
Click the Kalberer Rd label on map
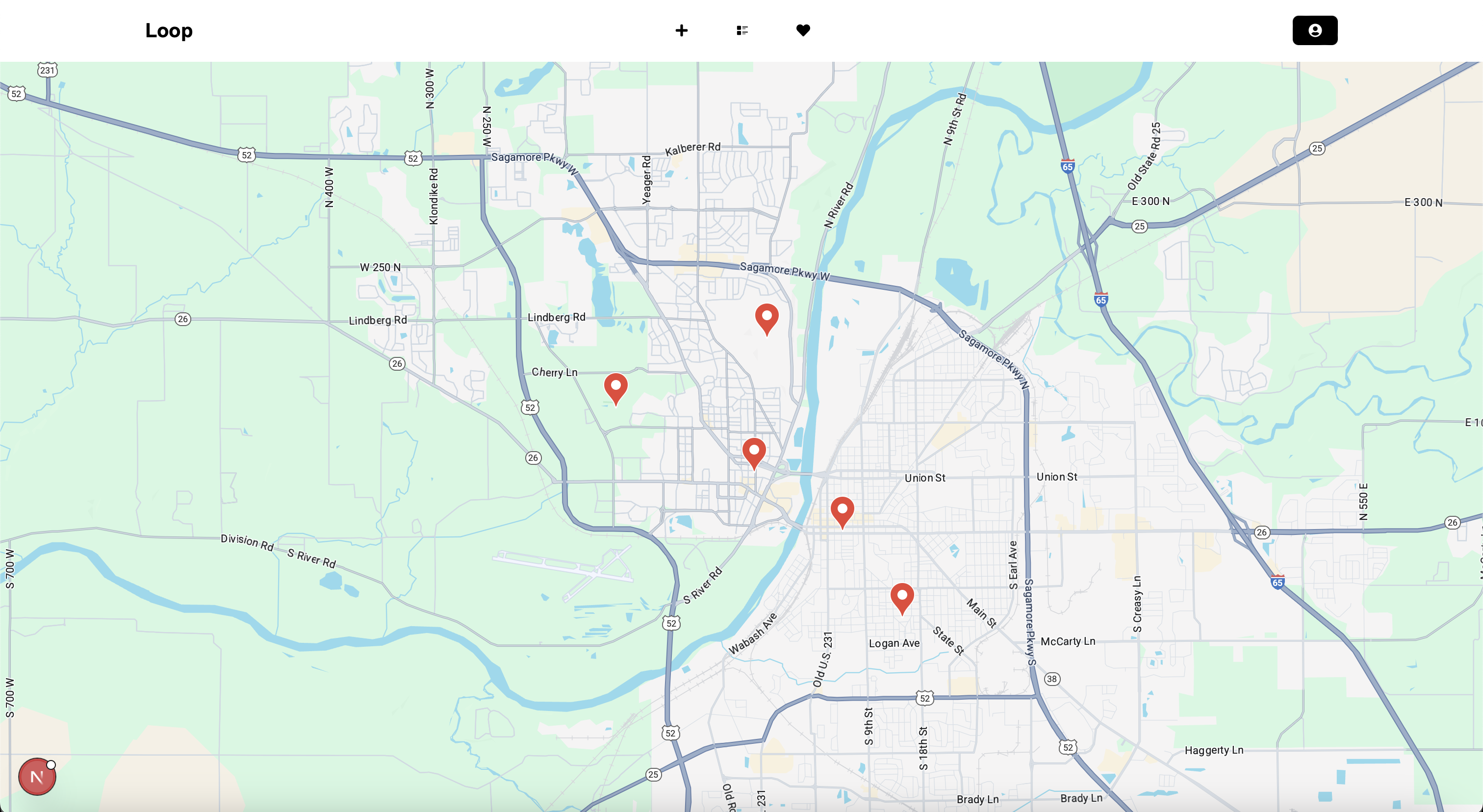coord(692,149)
